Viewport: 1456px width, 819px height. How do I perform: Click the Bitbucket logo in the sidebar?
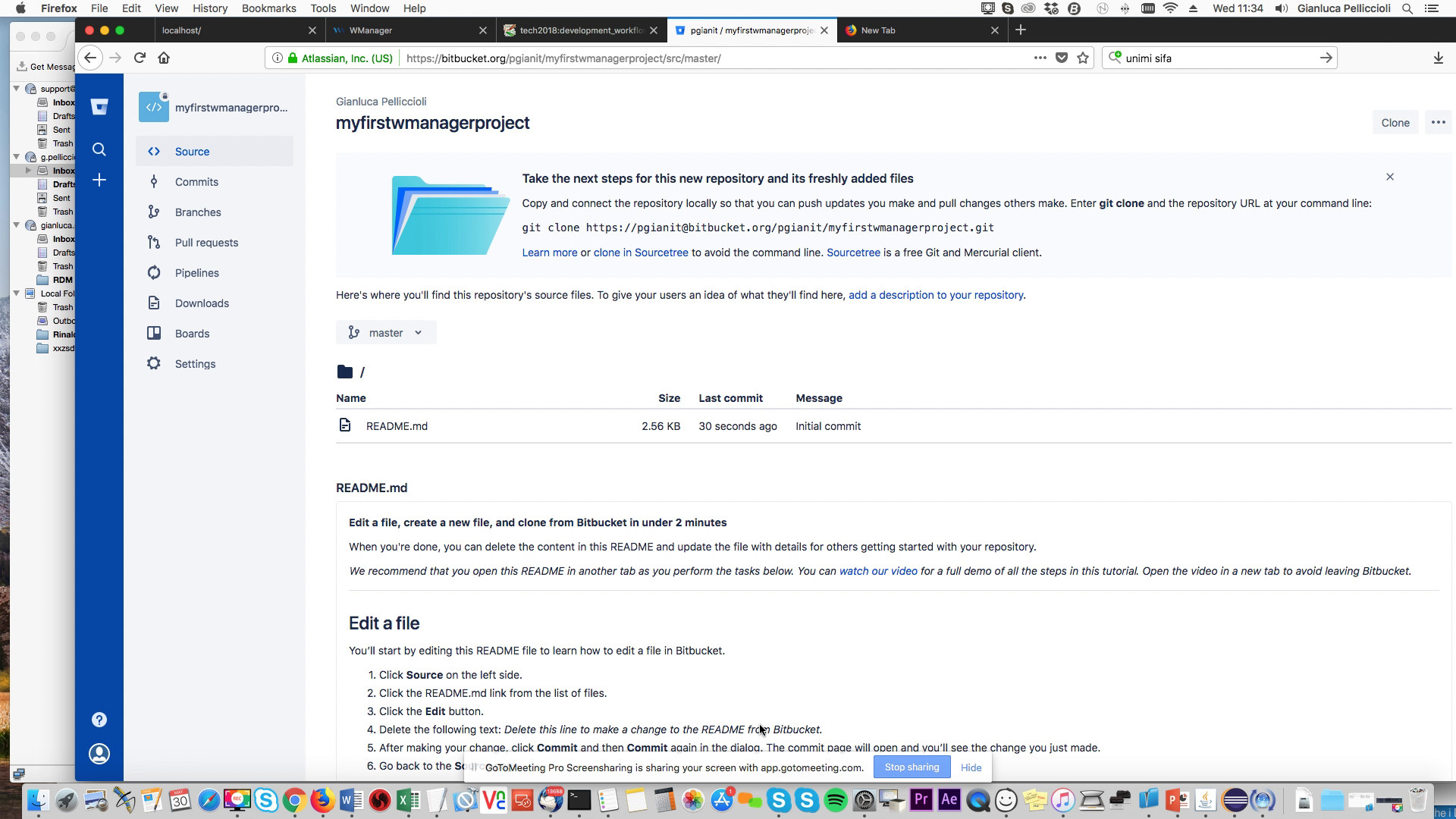(x=99, y=107)
